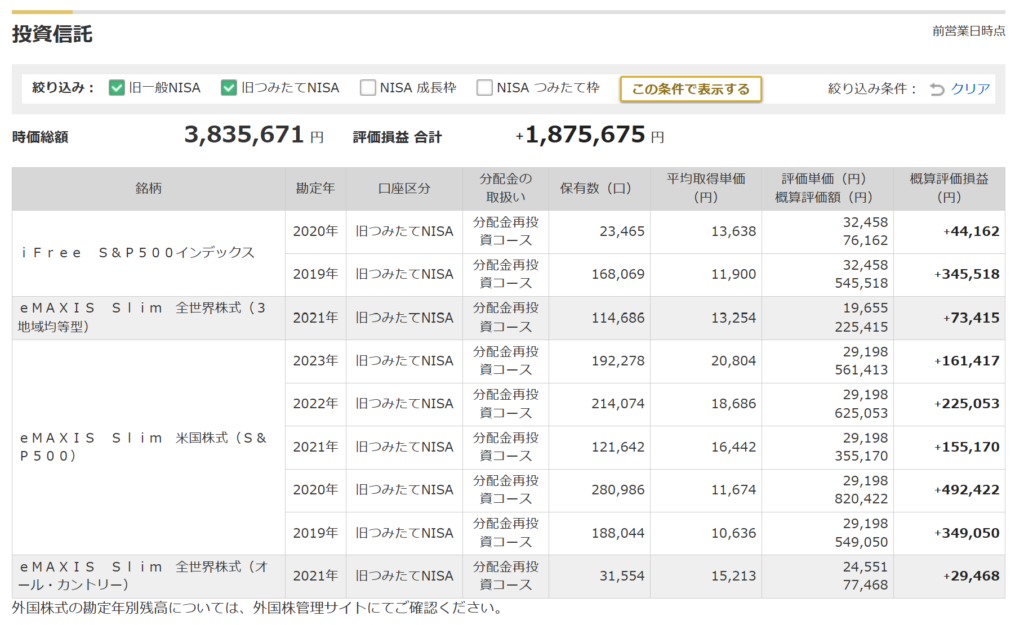Select the iFree S&P500インデックス fund name

137,253
